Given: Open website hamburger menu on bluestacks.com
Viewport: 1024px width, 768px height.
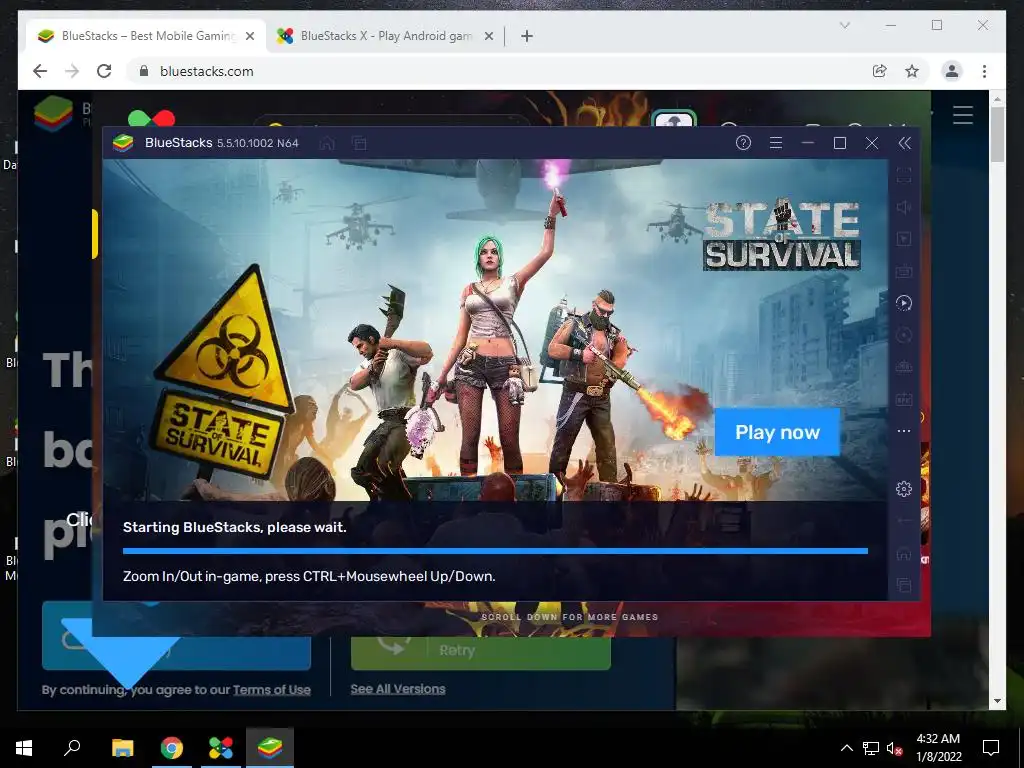Looking at the screenshot, I should point(963,115).
